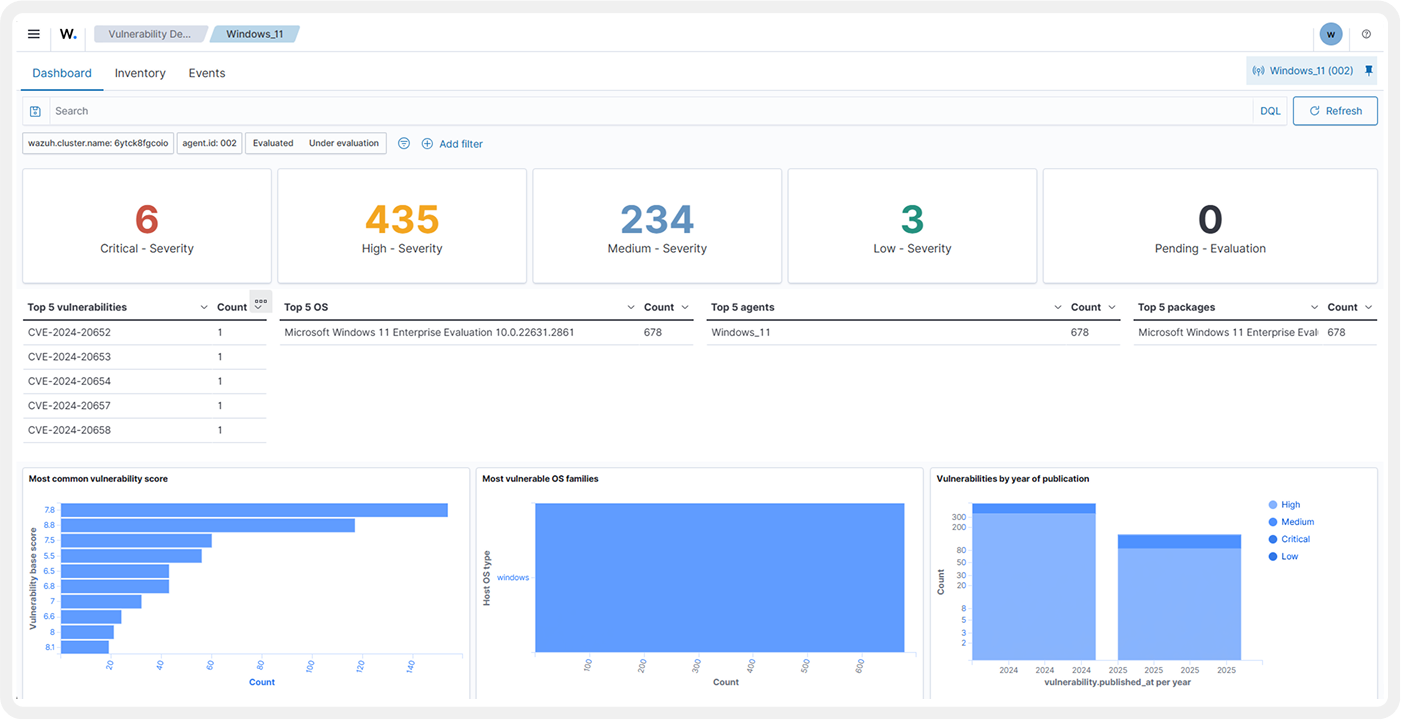Click the Refresh button

(1335, 111)
